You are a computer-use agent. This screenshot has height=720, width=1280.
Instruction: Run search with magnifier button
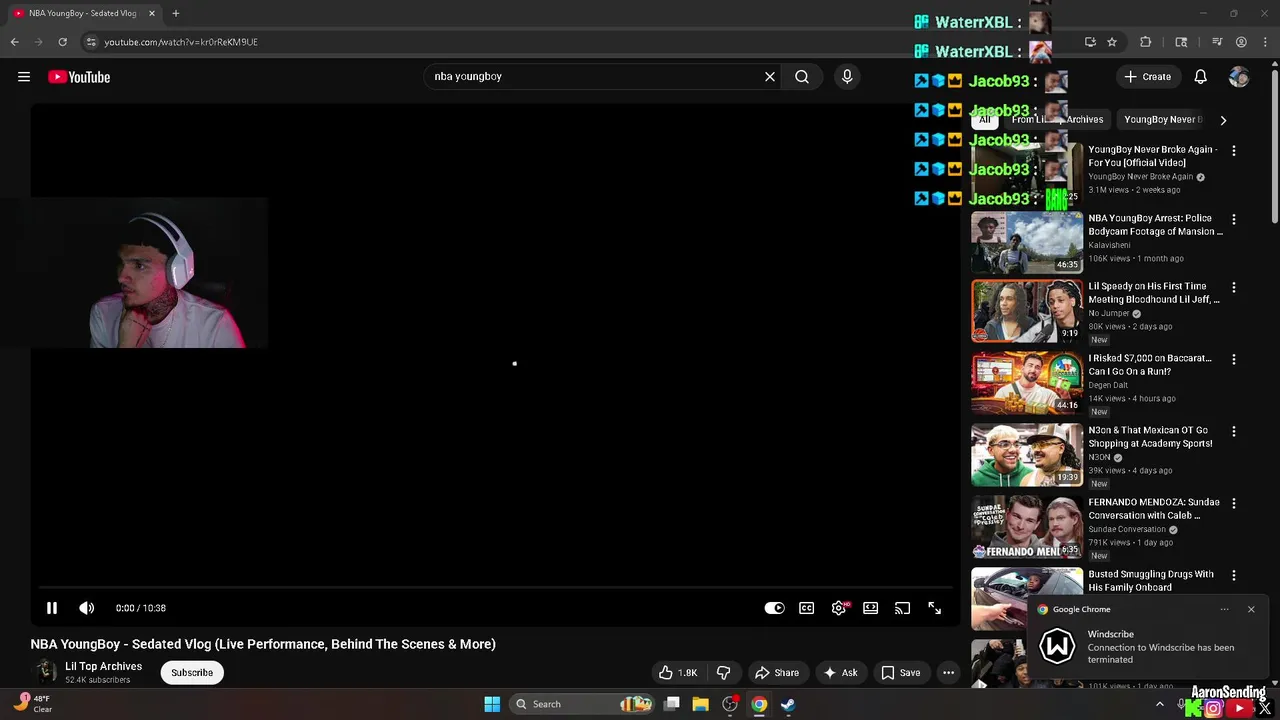802,76
